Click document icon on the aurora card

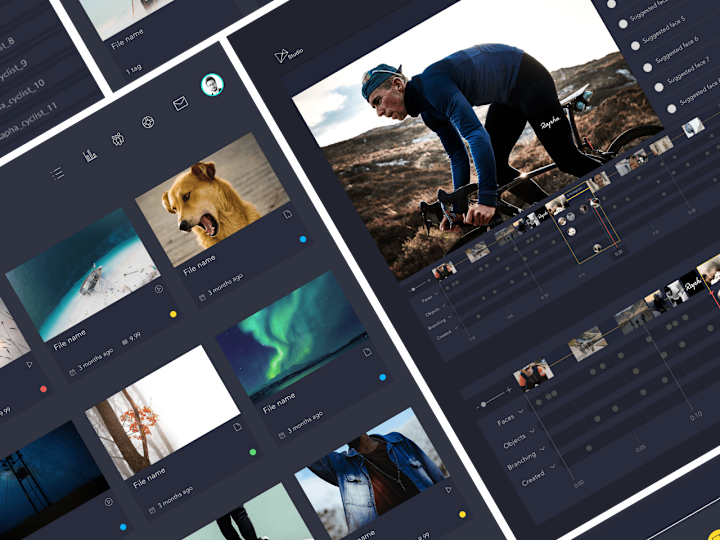(x=367, y=352)
